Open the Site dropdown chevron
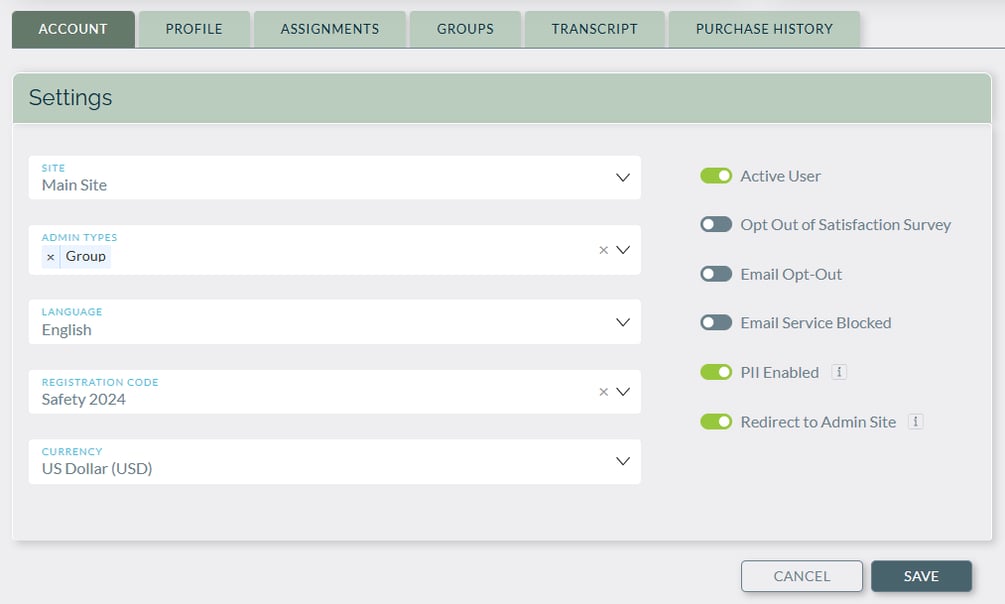This screenshot has width=1005, height=604. pyautogui.click(x=624, y=177)
